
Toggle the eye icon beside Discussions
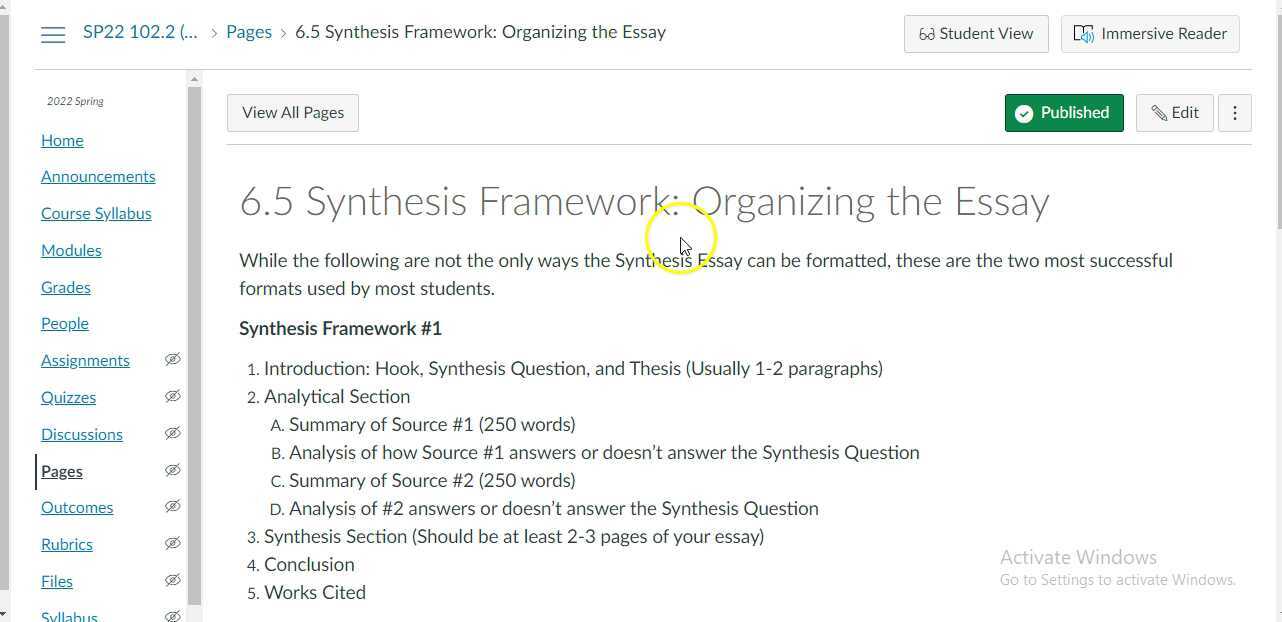(173, 433)
